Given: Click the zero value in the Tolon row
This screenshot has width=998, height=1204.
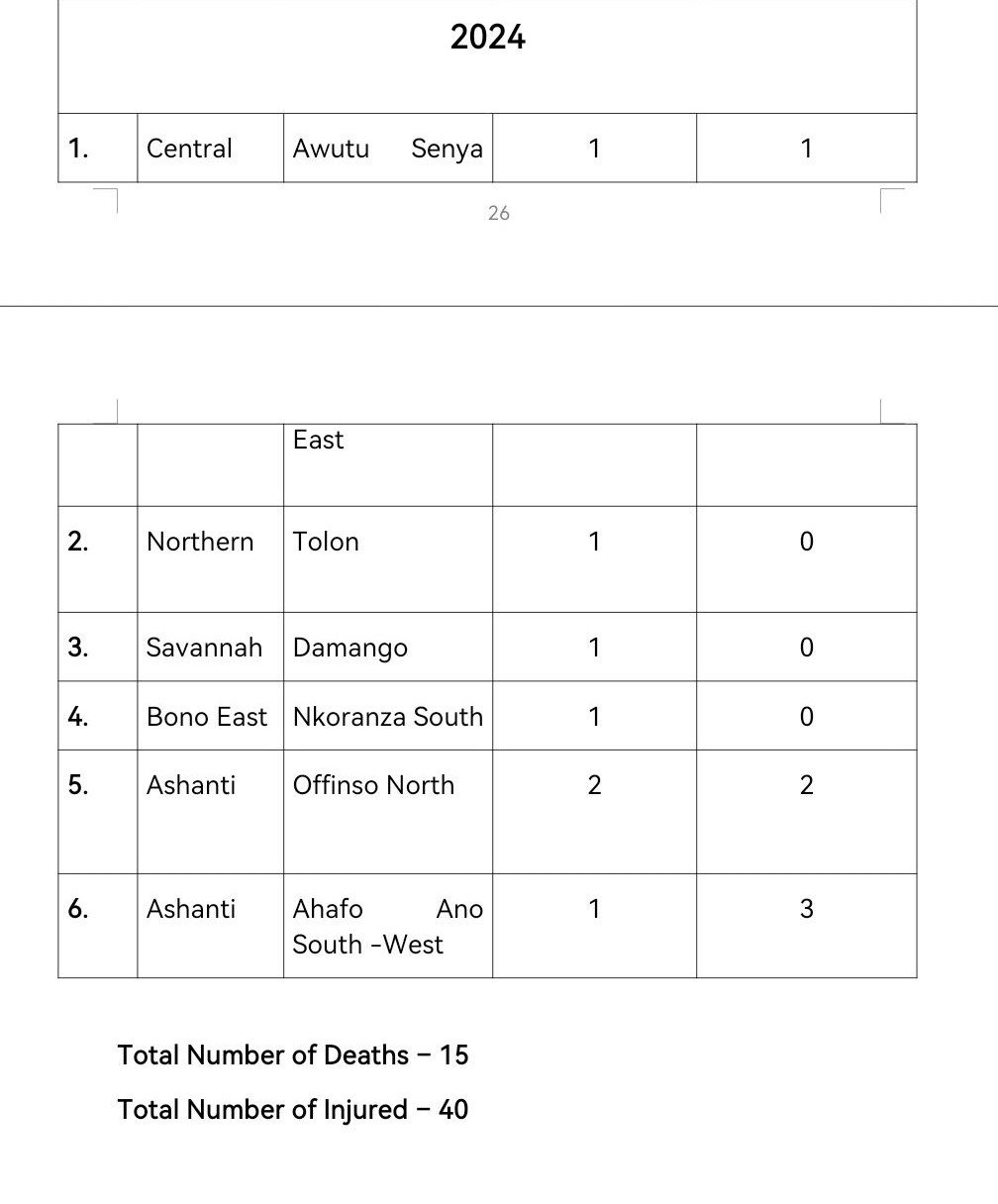Looking at the screenshot, I should [x=806, y=542].
